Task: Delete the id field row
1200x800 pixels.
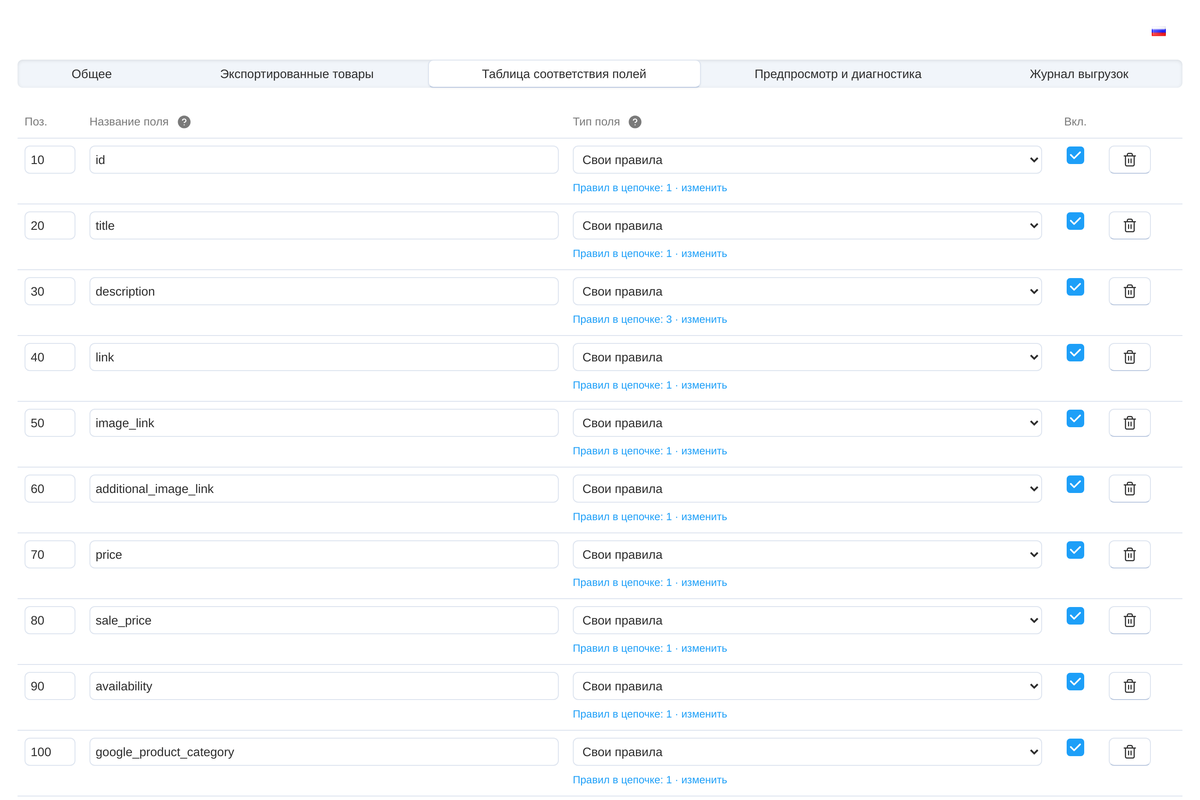Action: 1129,160
